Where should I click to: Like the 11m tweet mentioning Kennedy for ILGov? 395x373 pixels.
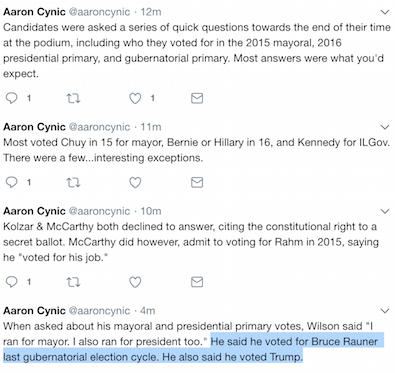[135, 182]
